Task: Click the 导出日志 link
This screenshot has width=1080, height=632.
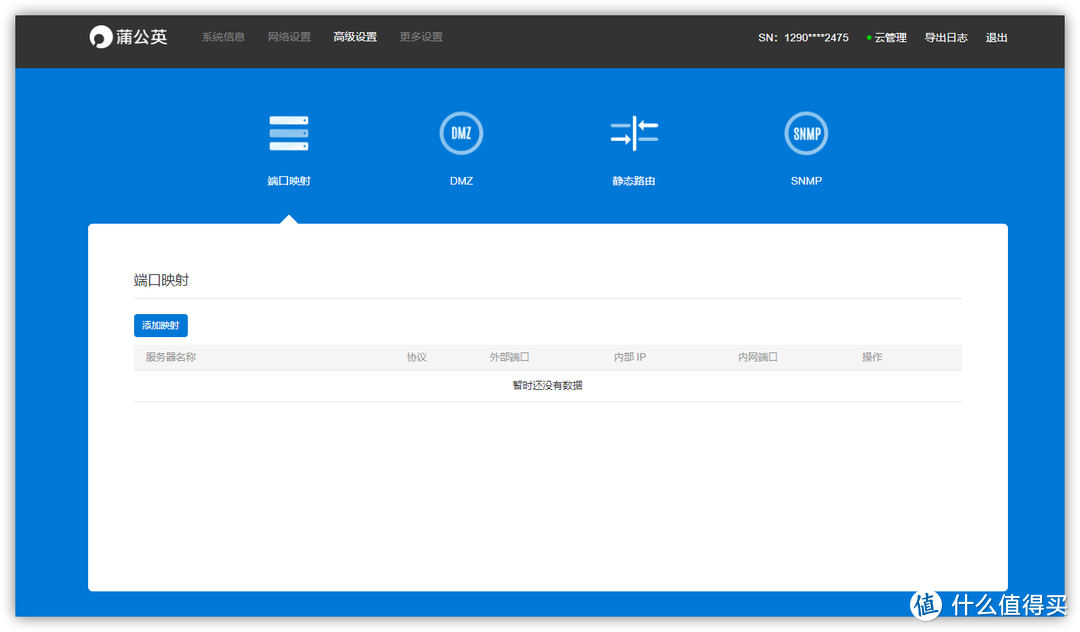Action: pos(945,38)
